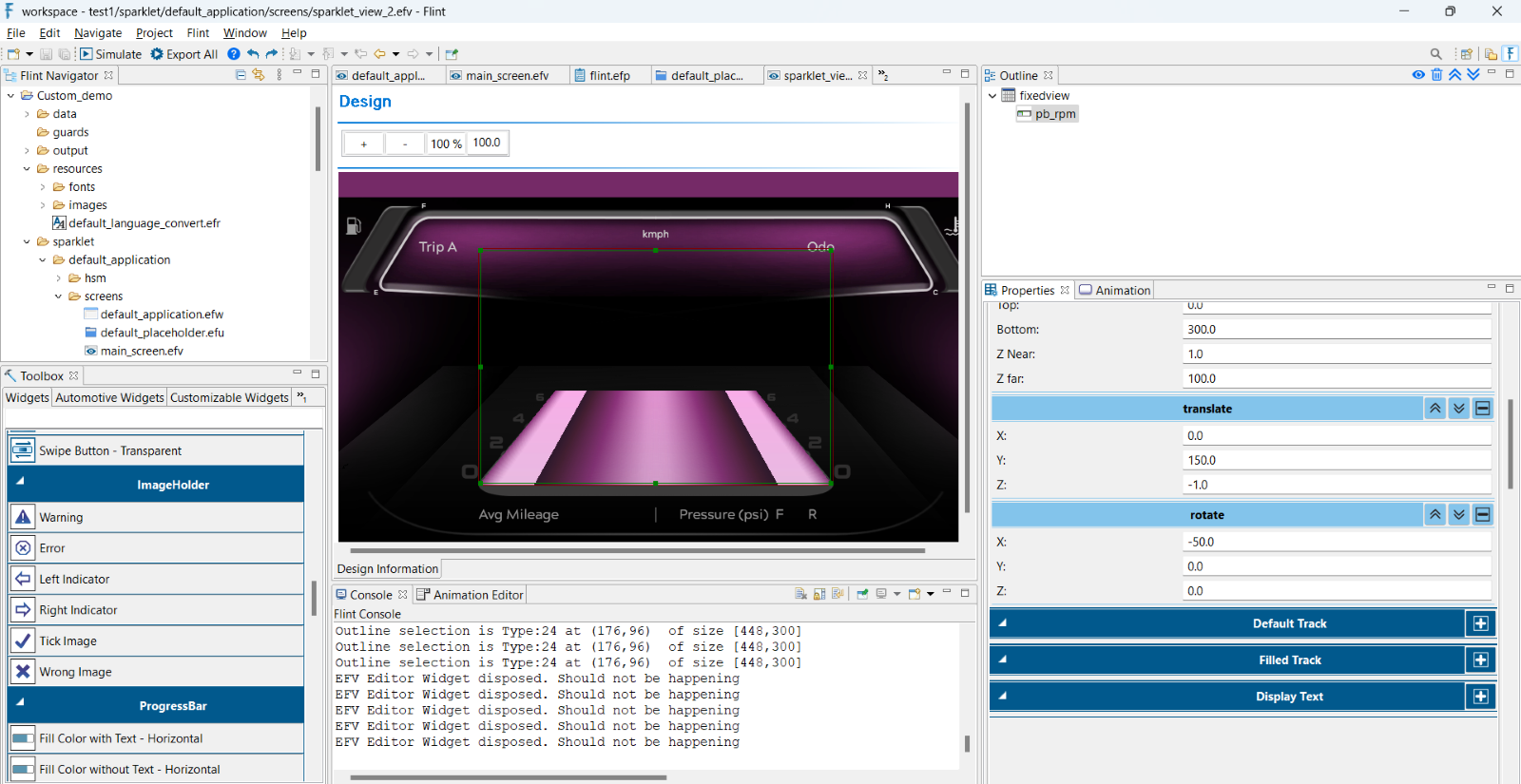Switch to the Animation tab
The width and height of the screenshot is (1521, 784).
click(x=1114, y=290)
